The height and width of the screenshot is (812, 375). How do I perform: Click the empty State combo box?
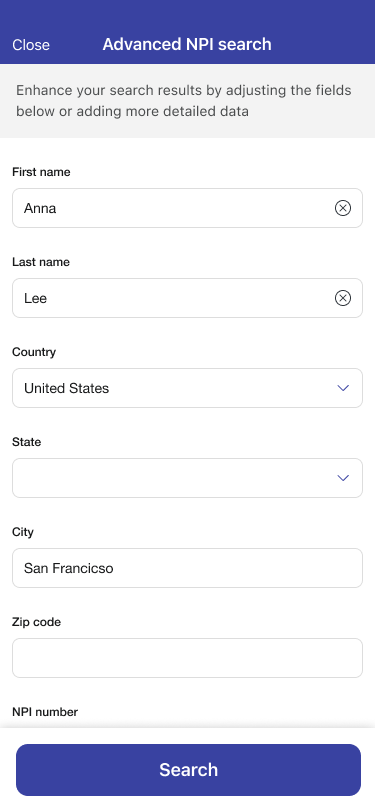(188, 478)
